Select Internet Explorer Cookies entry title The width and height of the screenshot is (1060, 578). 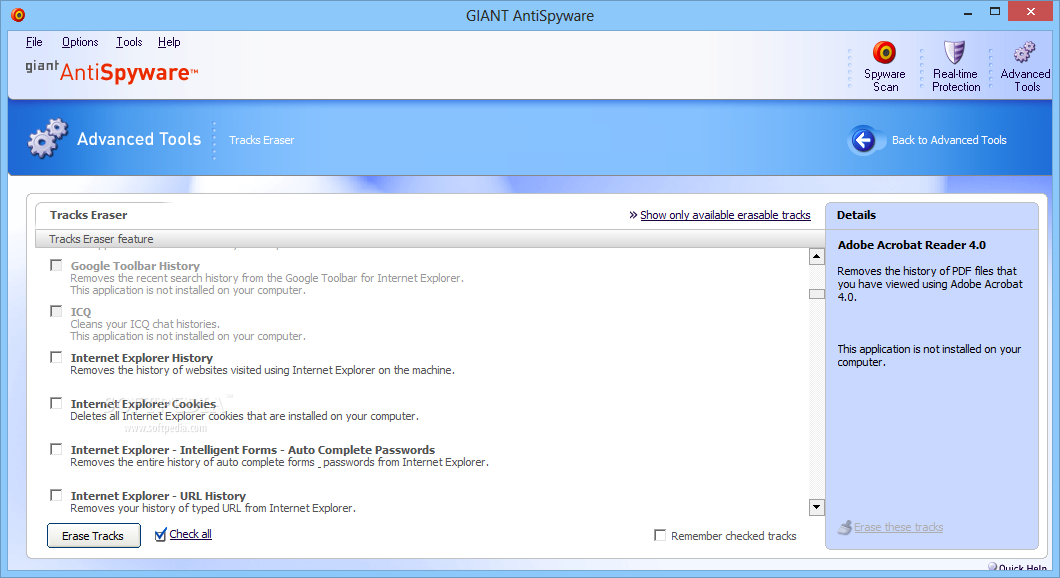(x=143, y=404)
